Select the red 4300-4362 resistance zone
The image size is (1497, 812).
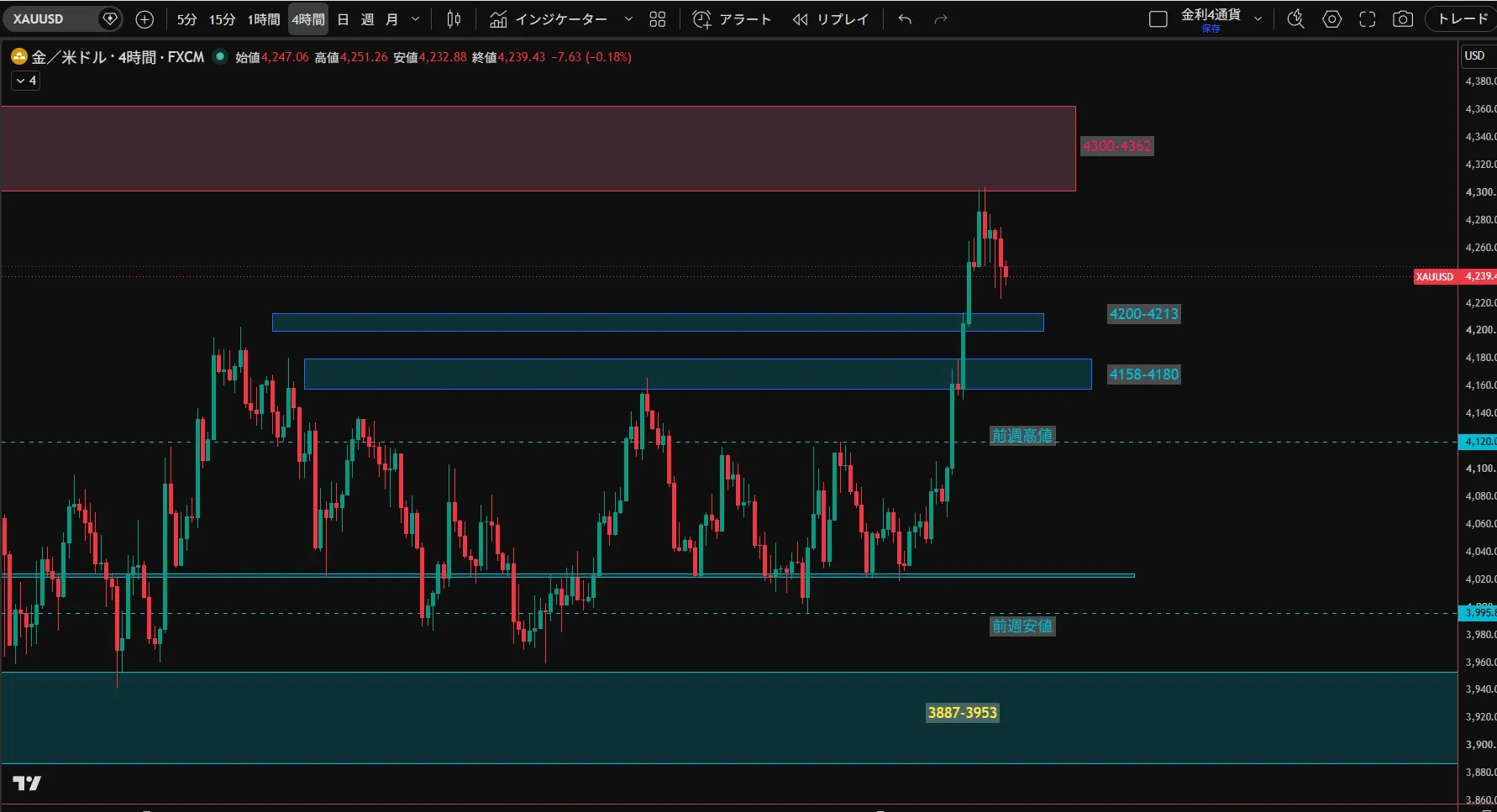538,149
